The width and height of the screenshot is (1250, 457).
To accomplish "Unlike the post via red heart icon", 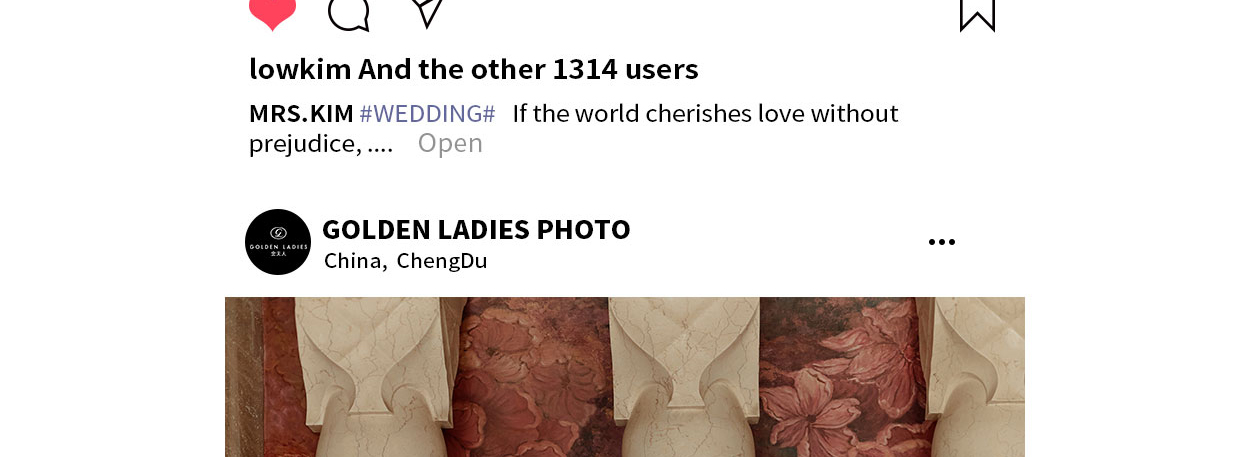I will point(272,14).
